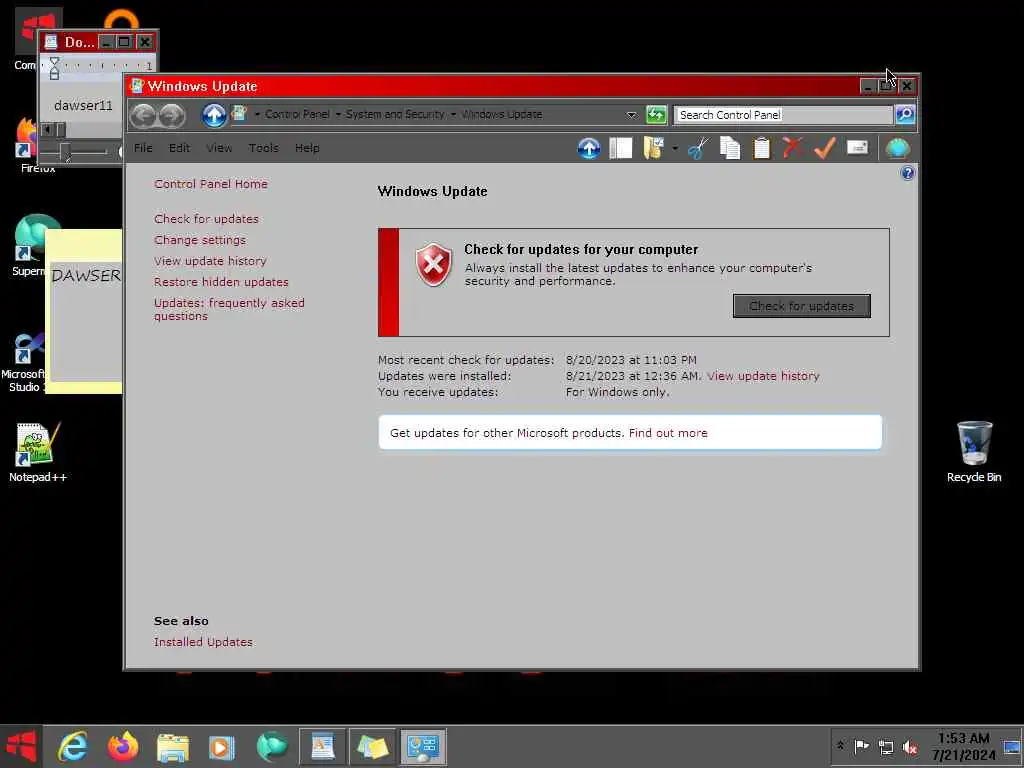
Task: Open the folder options icon dropdown arrow
Action: click(x=675, y=149)
